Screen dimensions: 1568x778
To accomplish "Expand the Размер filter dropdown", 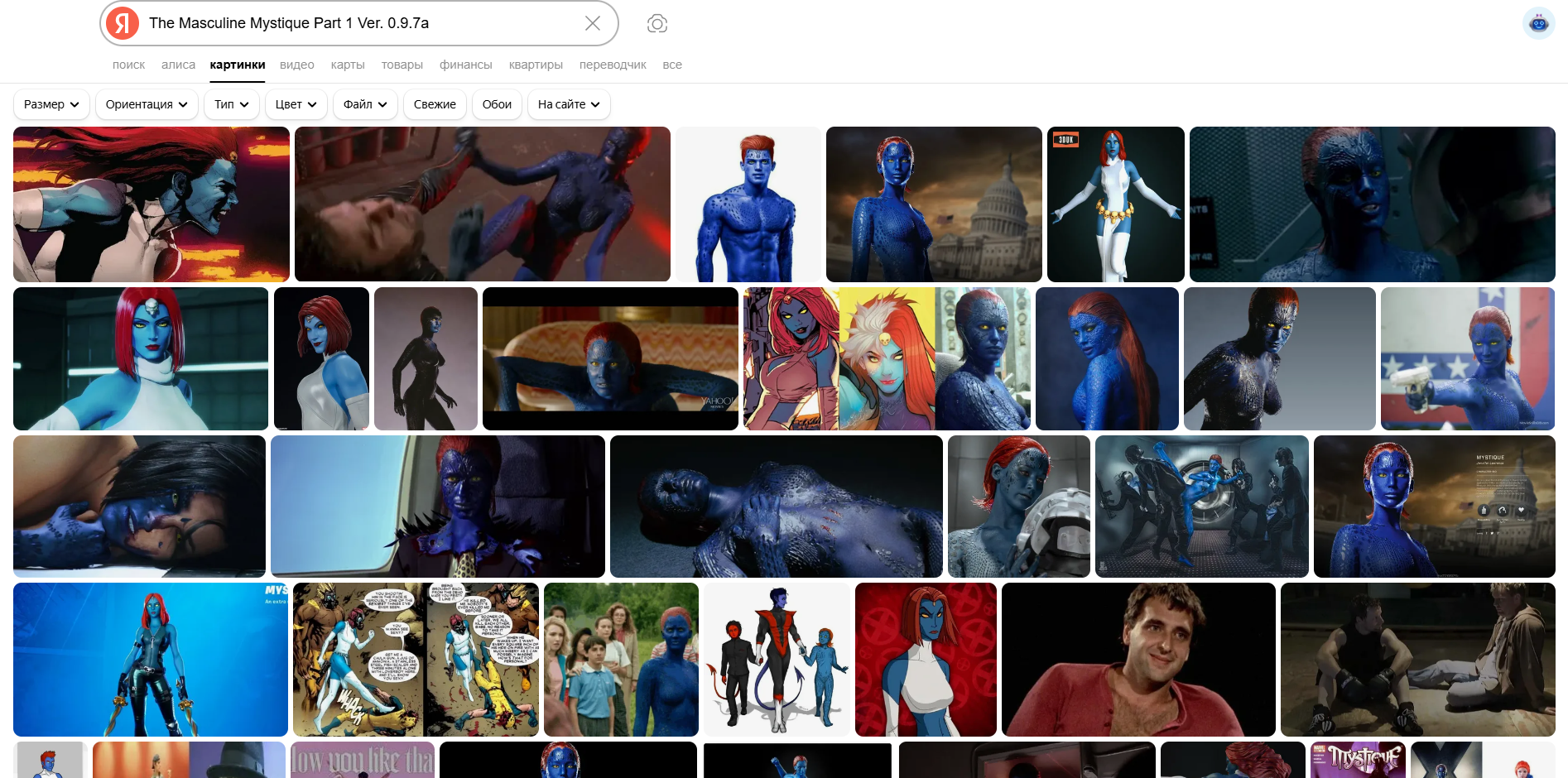I will (x=51, y=104).
